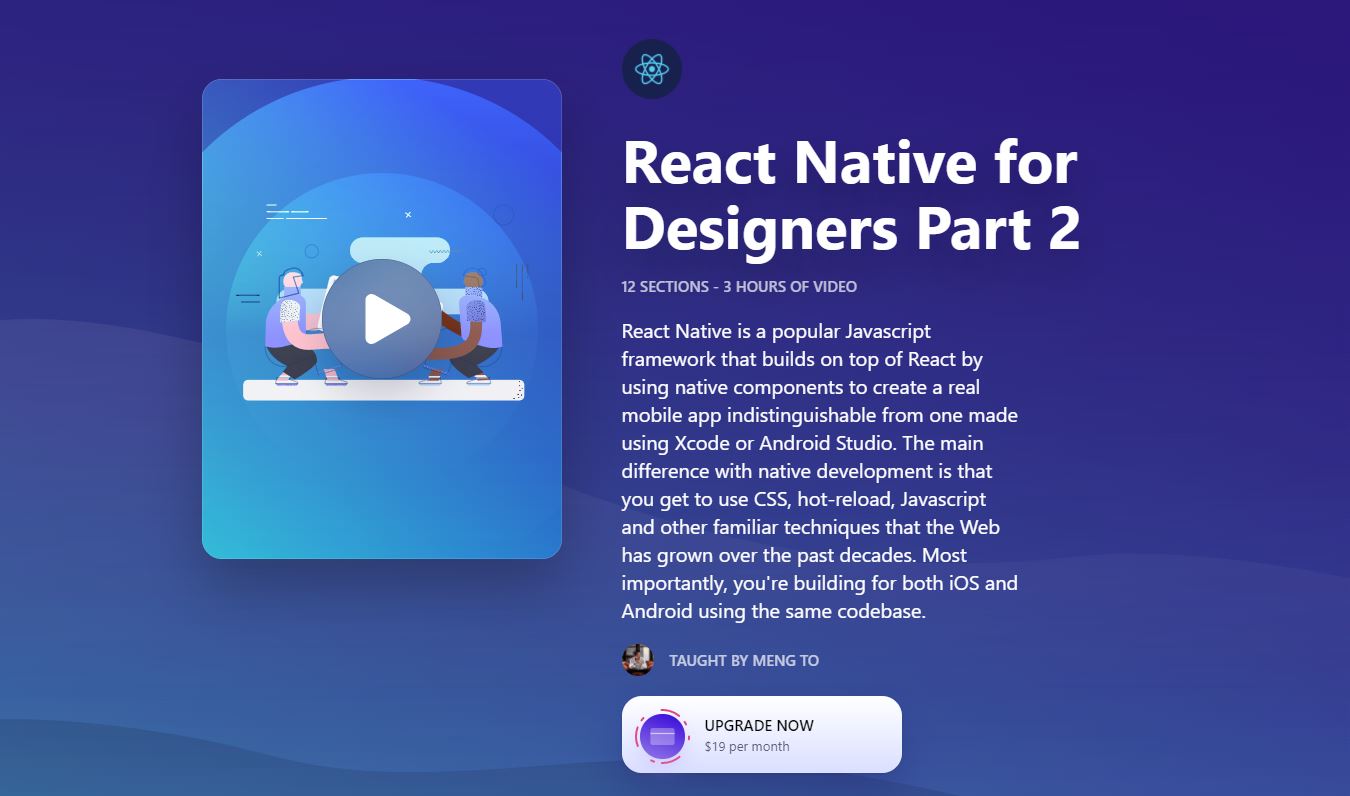1350x796 pixels.
Task: Click the React Native description paragraph
Action: click(x=820, y=471)
